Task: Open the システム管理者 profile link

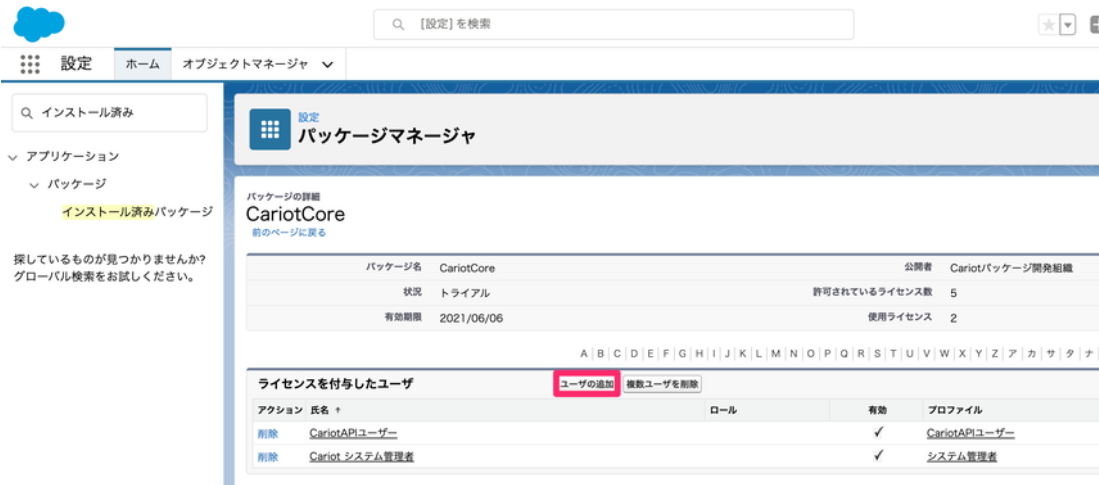Action: [x=961, y=457]
